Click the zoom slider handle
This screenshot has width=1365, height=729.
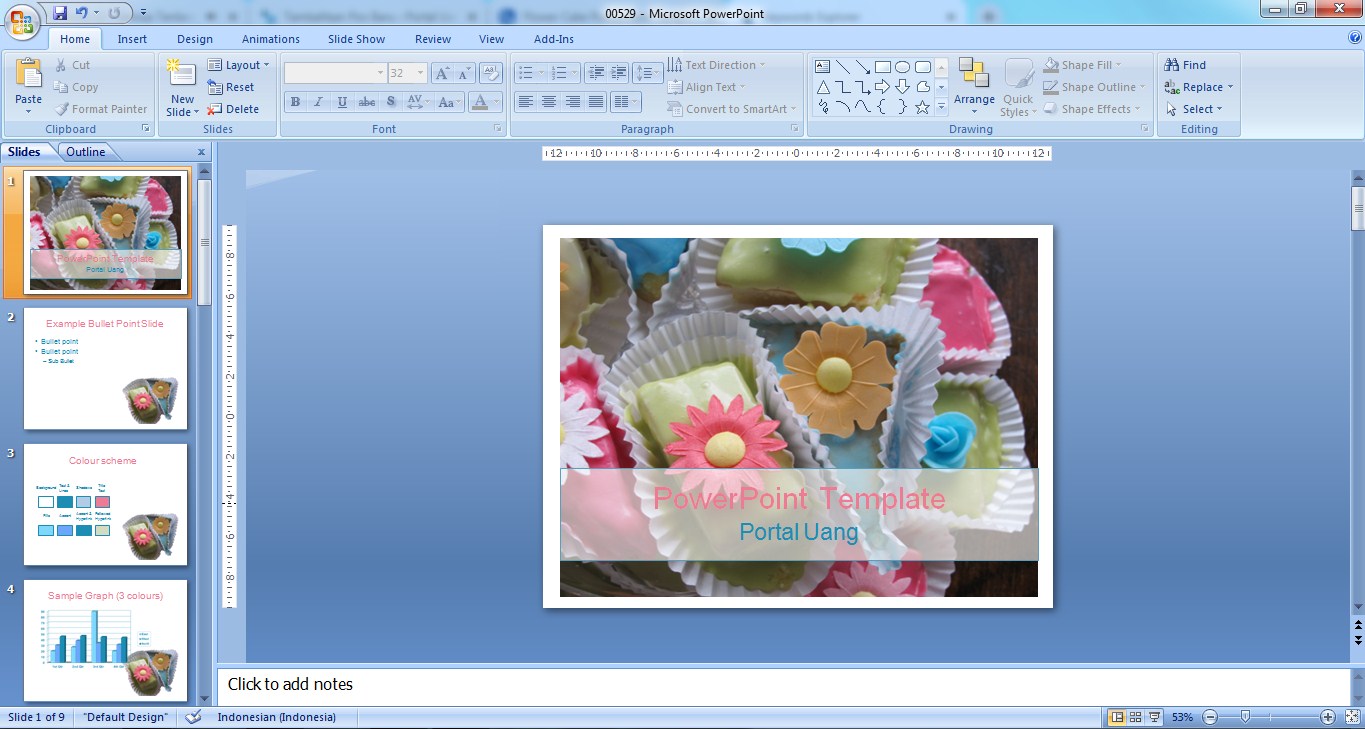1245,717
